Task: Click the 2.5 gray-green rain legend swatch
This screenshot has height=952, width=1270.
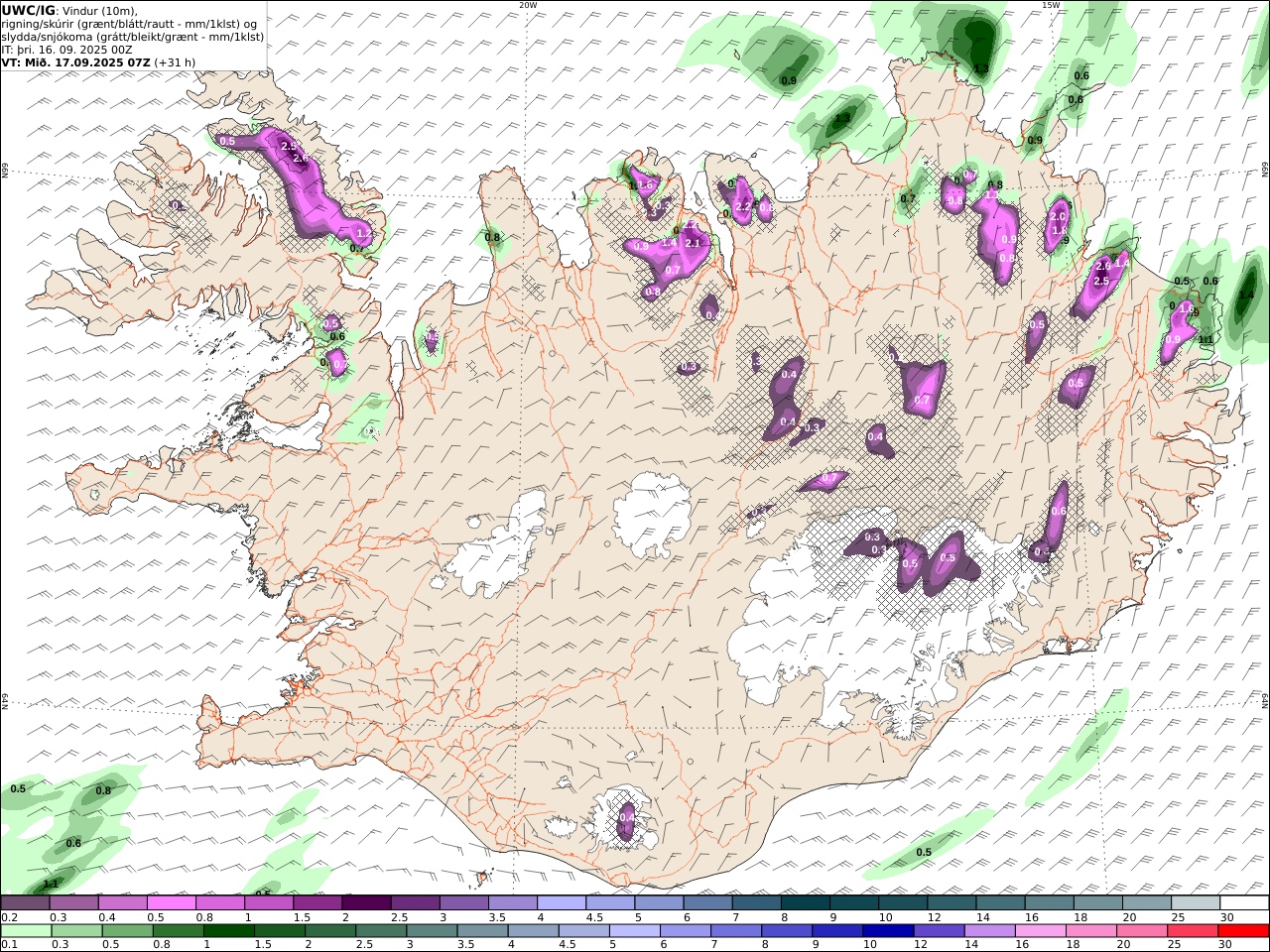Action: 380,930
